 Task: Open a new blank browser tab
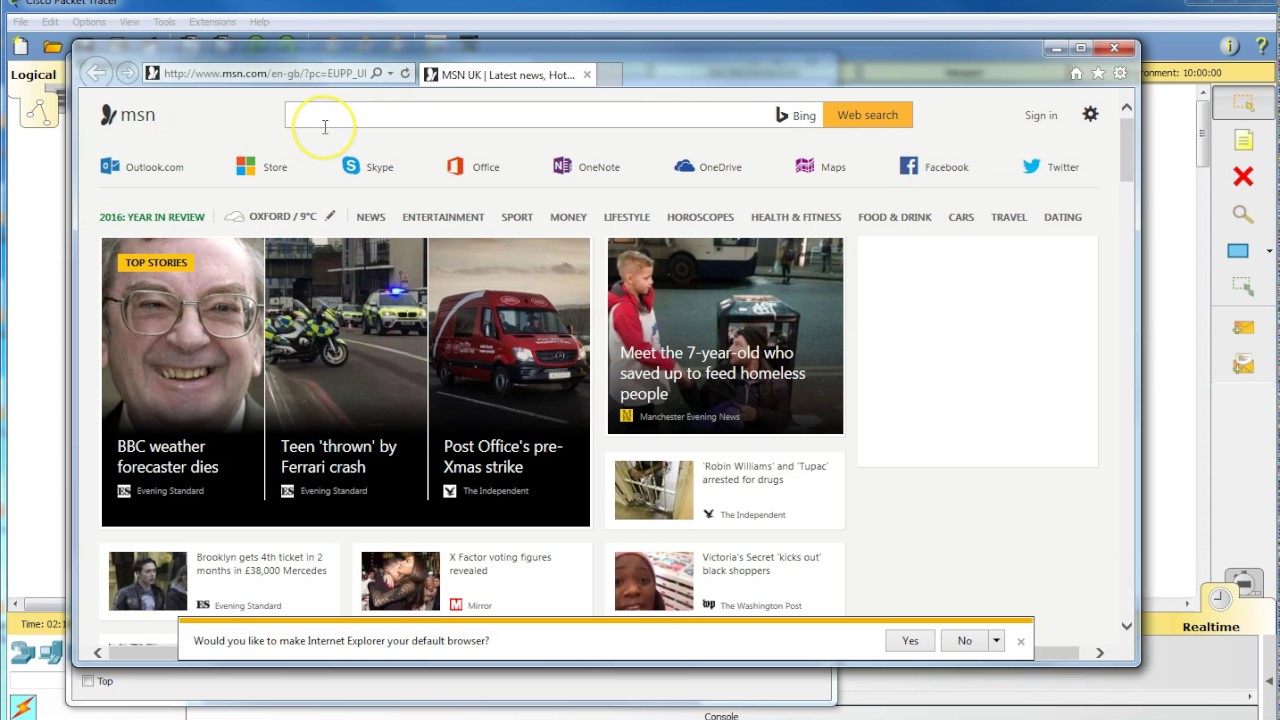[609, 74]
